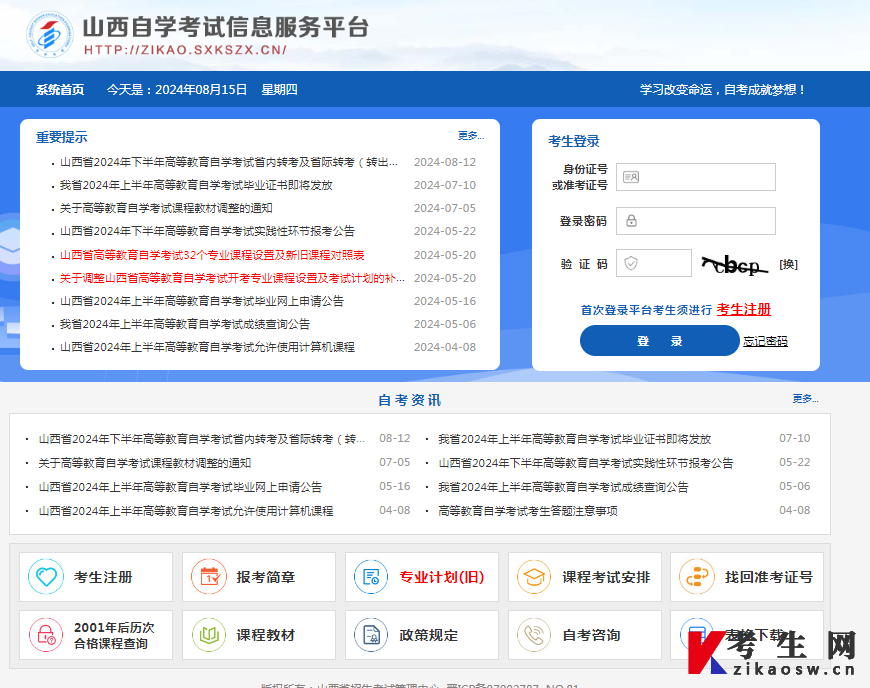This screenshot has height=688, width=870.
Task: Click the platform logo in the header
Action: [48, 37]
